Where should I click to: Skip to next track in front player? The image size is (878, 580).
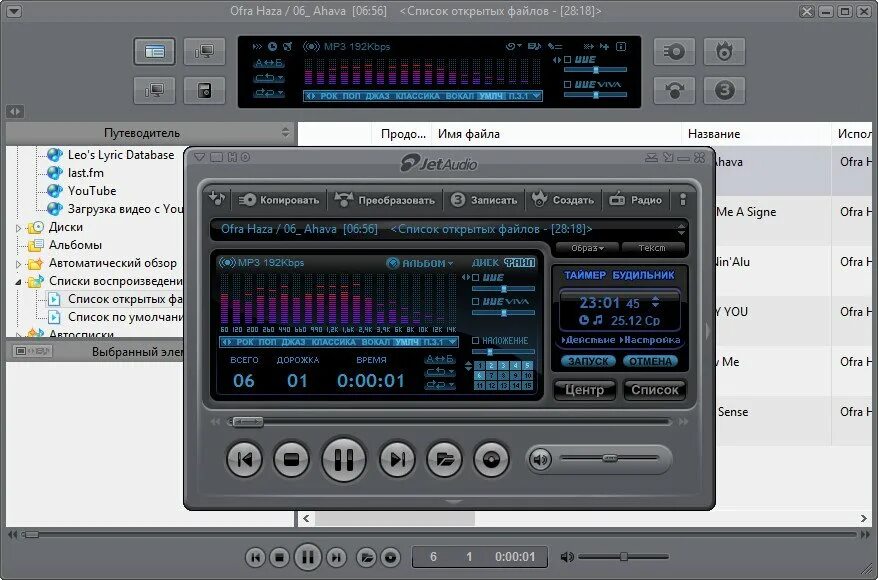397,460
